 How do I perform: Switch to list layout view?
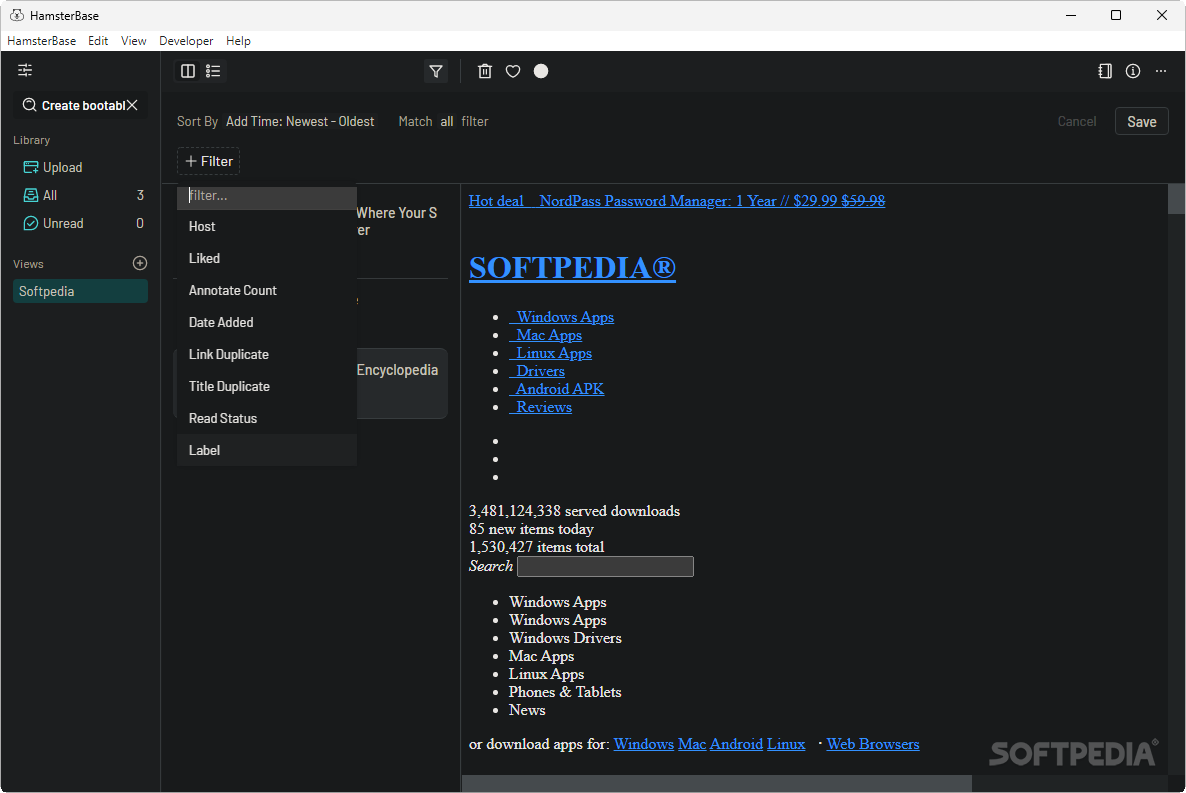[213, 71]
